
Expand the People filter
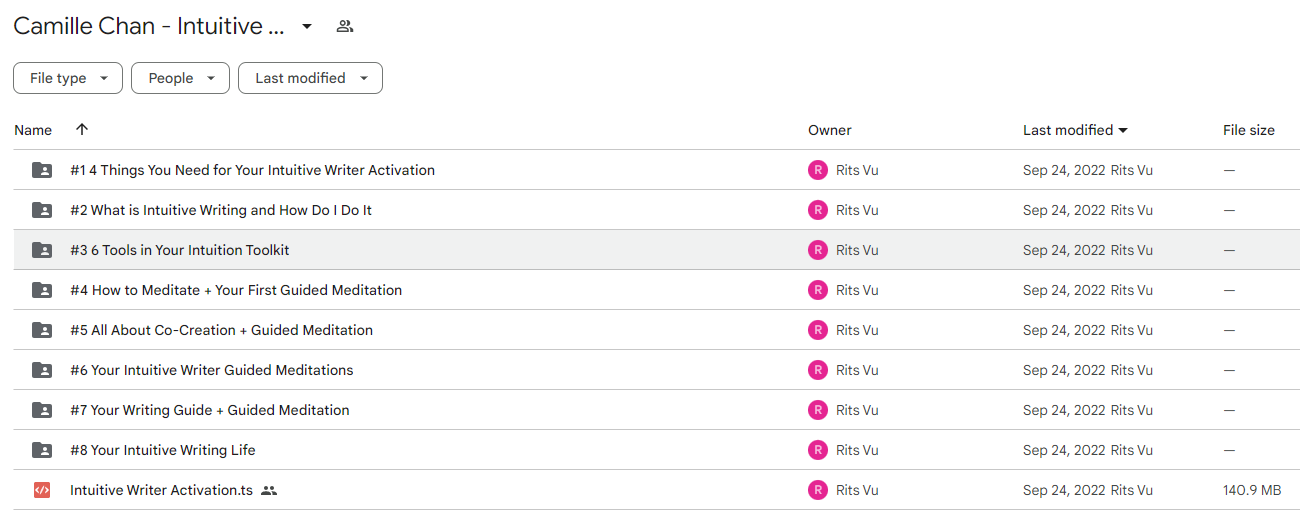(180, 78)
